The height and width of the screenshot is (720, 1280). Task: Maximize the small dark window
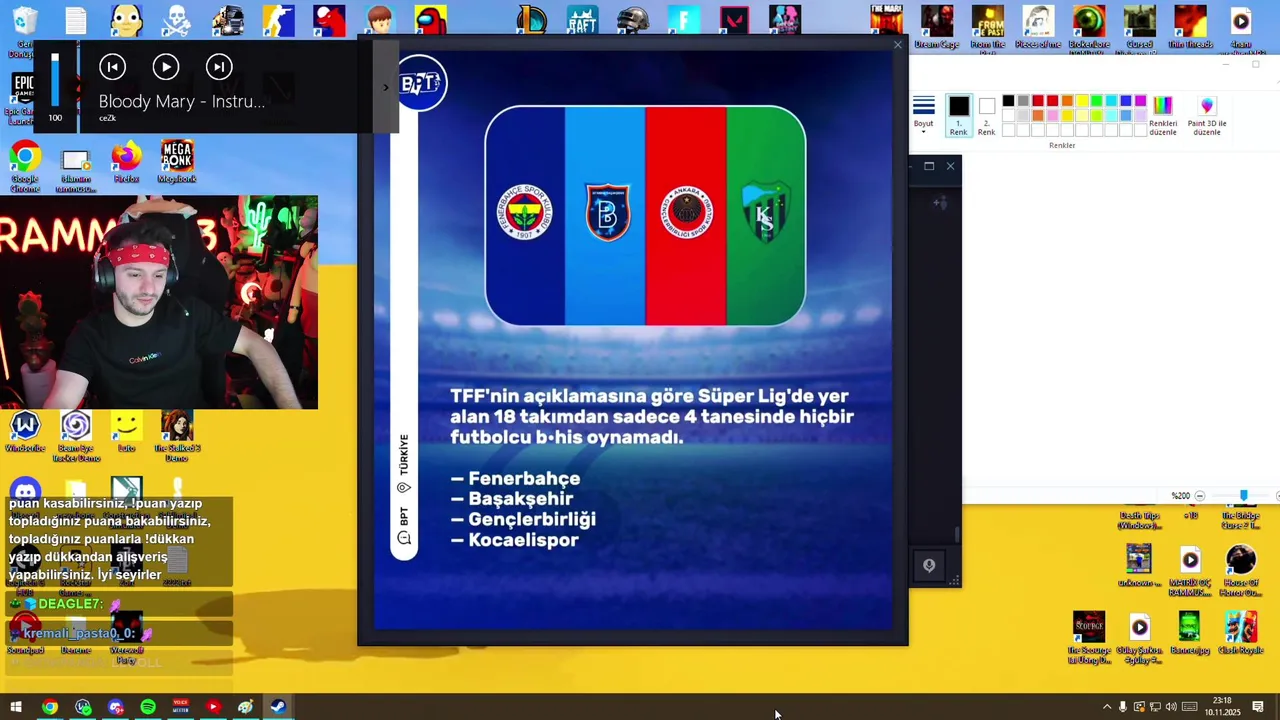[x=929, y=166]
